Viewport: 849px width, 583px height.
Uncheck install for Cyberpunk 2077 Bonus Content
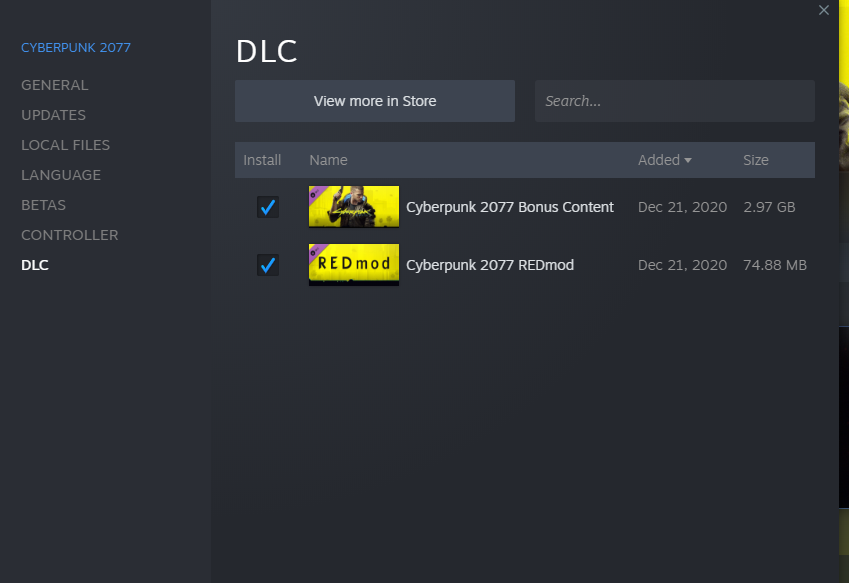click(x=267, y=207)
